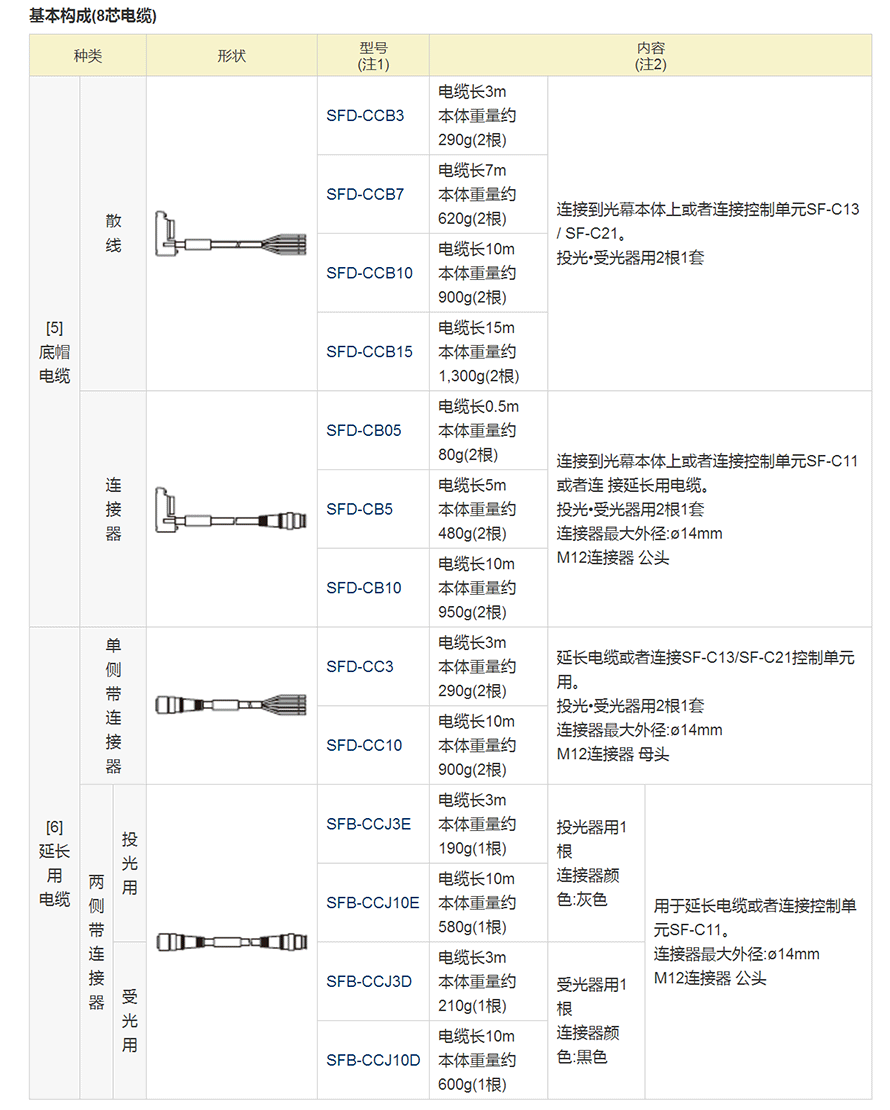The height and width of the screenshot is (1110, 890).
Task: Click the loose-wire bottom cap cable image
Action: click(x=231, y=234)
